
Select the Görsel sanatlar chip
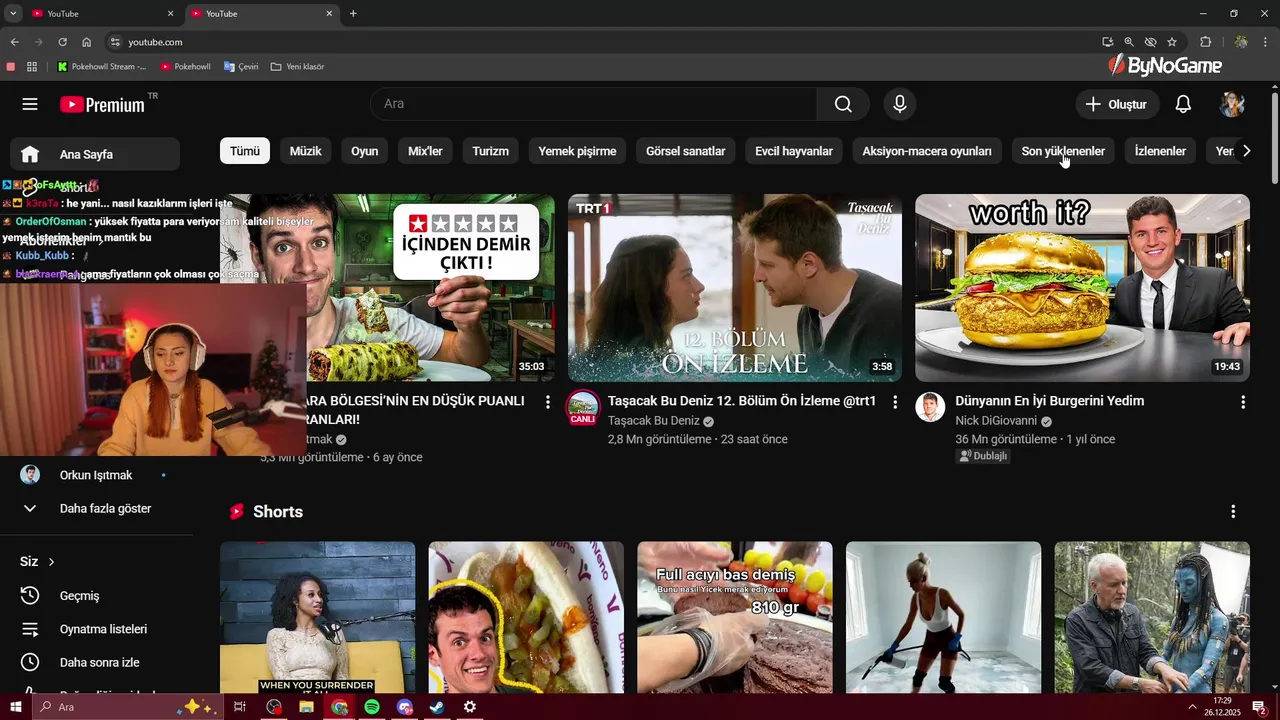point(686,151)
